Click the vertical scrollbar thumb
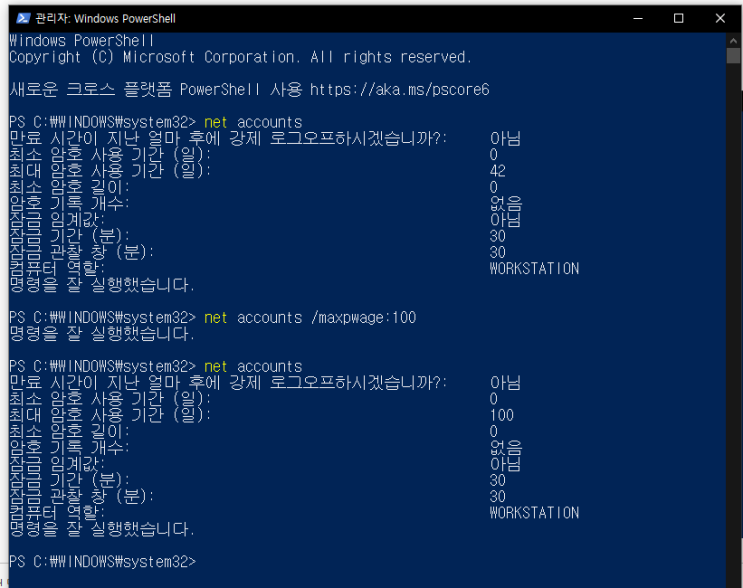 (x=732, y=57)
